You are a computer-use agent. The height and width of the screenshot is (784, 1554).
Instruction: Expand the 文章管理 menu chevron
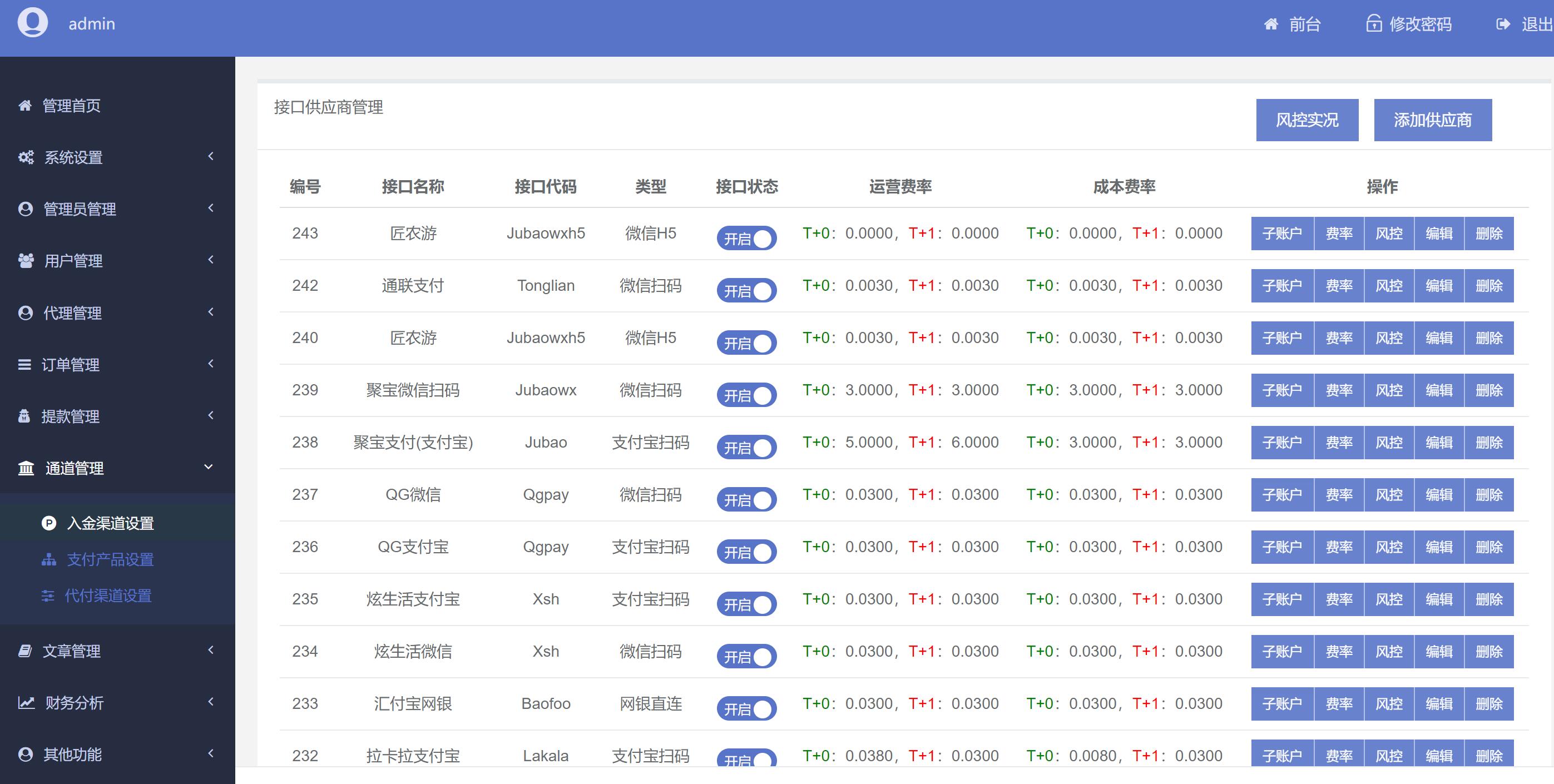coord(211,650)
